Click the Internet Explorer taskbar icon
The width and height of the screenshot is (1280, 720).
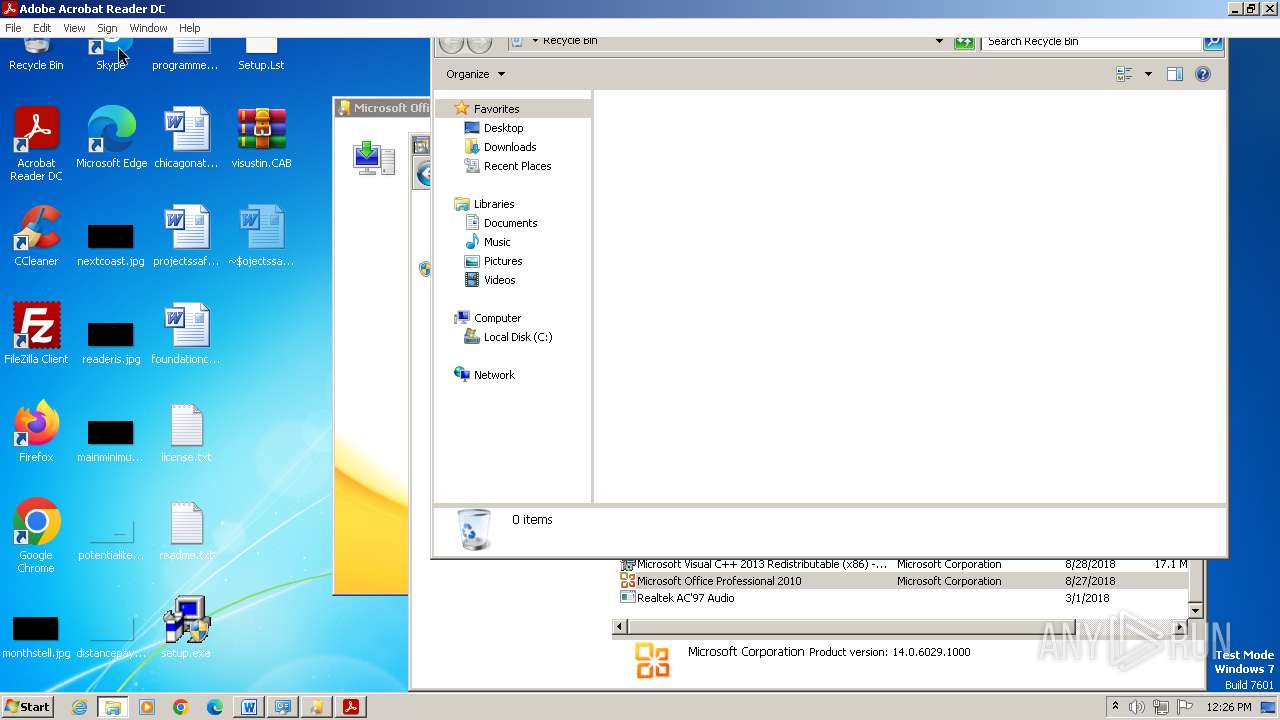coord(79,707)
